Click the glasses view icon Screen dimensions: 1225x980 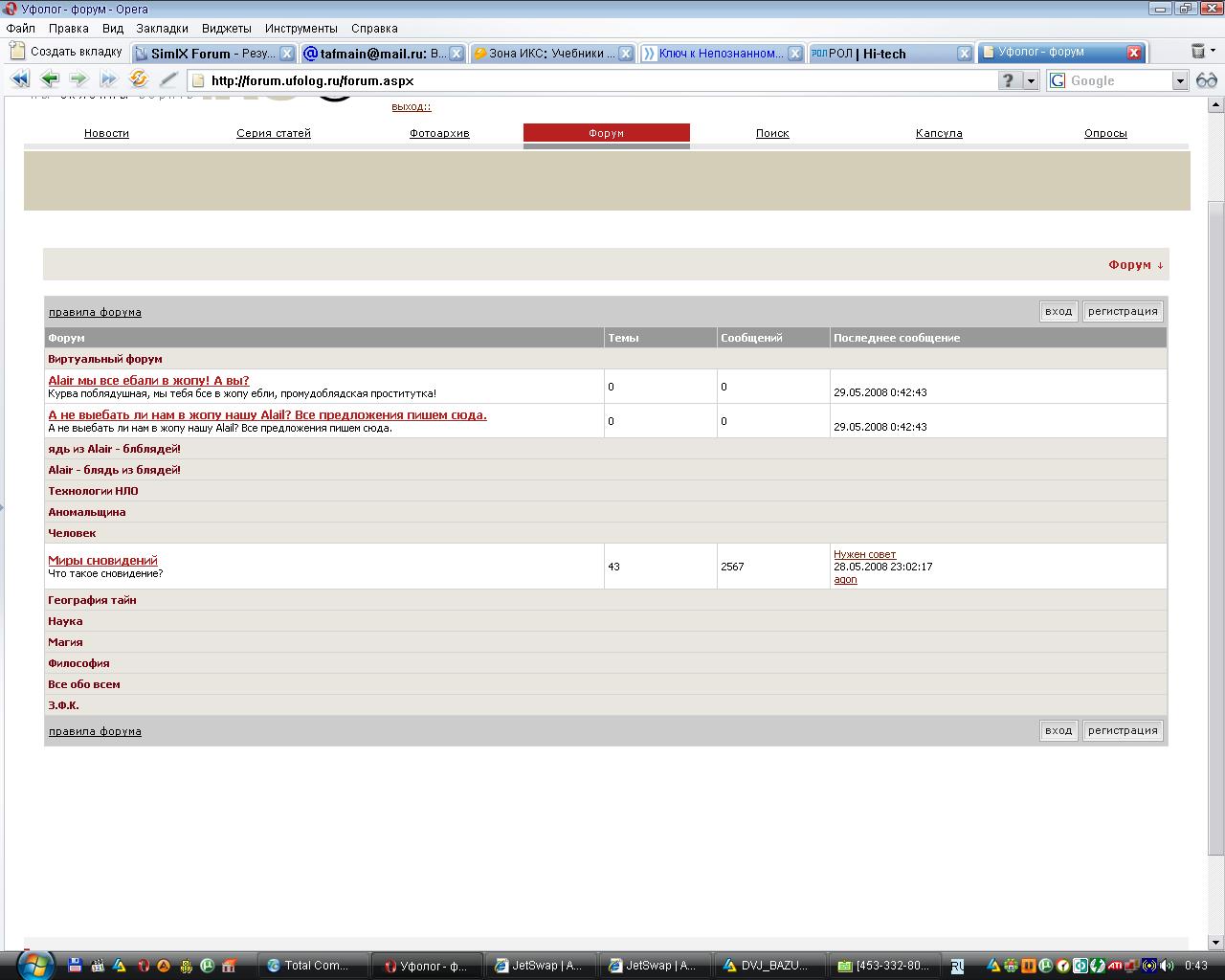click(x=1207, y=80)
